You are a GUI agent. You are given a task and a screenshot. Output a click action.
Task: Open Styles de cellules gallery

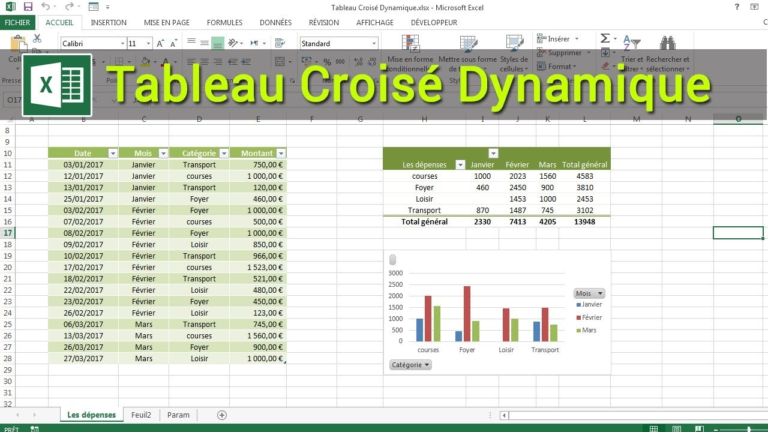[x=514, y=54]
